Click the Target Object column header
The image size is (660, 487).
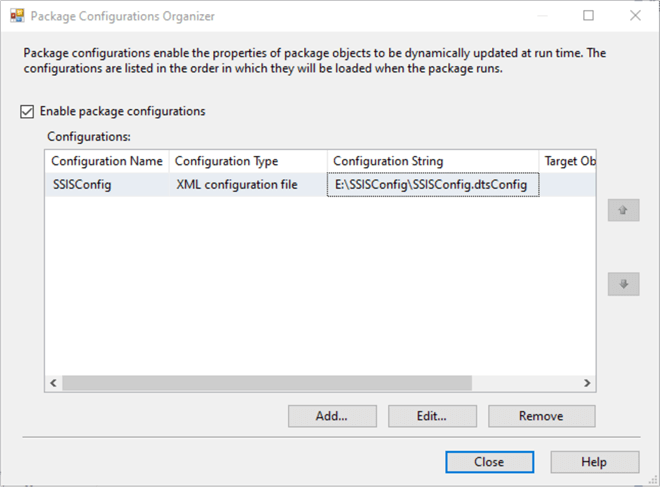[567, 161]
